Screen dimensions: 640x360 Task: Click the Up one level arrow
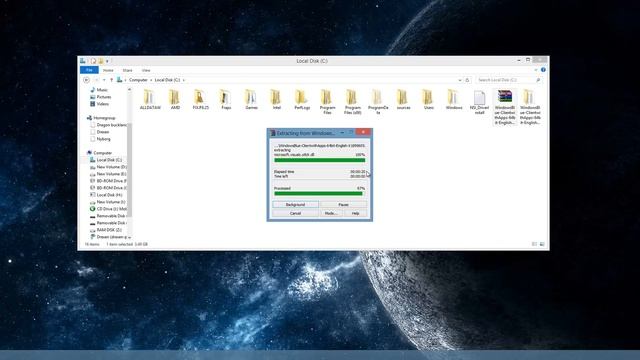click(111, 80)
